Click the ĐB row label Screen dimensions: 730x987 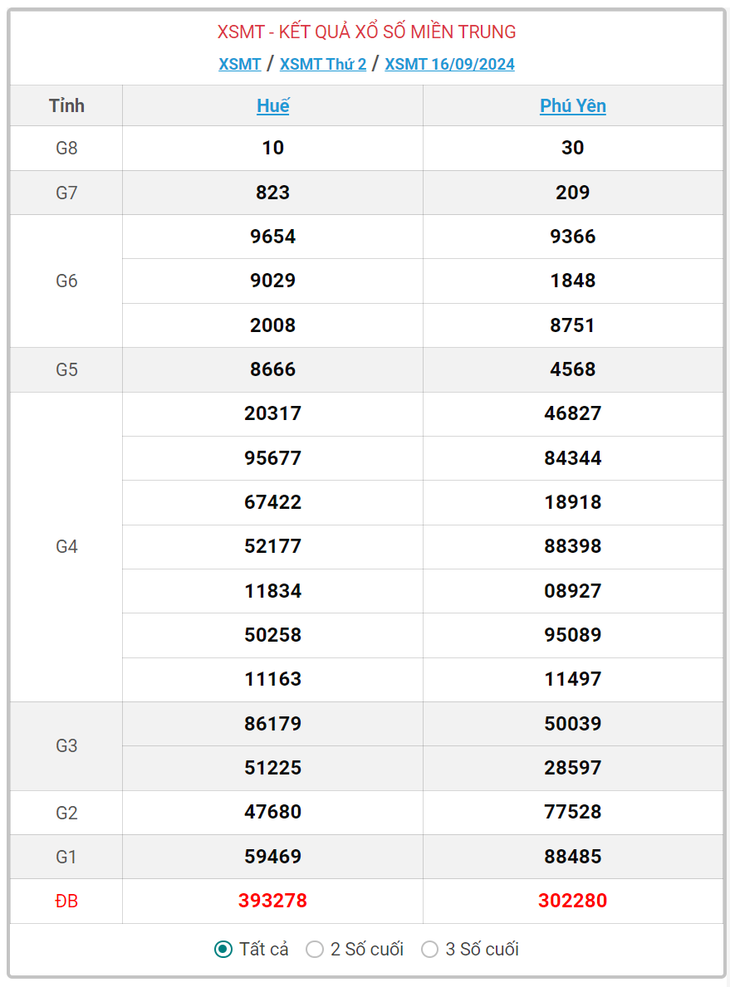pyautogui.click(x=67, y=901)
